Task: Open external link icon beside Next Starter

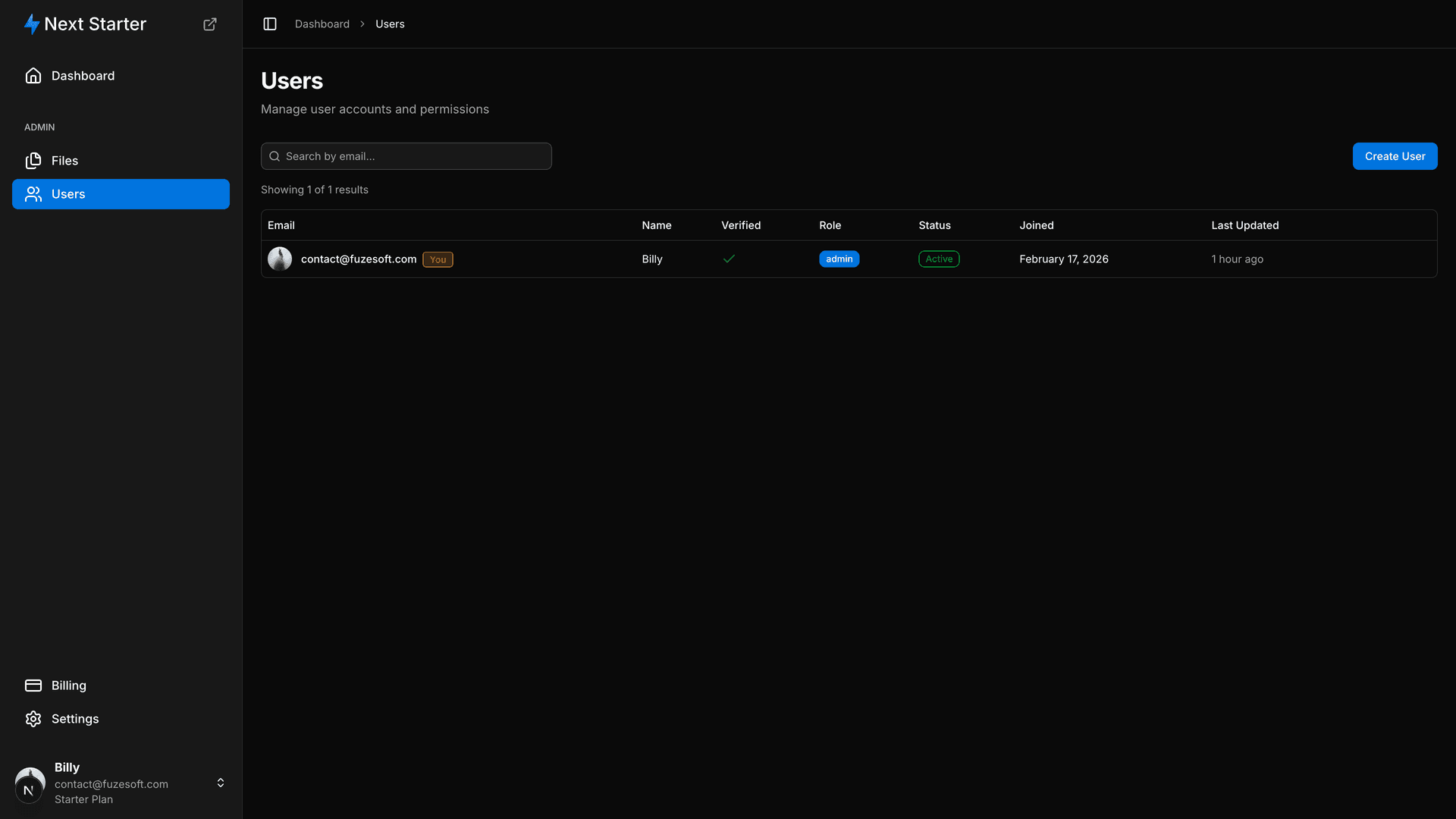Action: (x=210, y=24)
